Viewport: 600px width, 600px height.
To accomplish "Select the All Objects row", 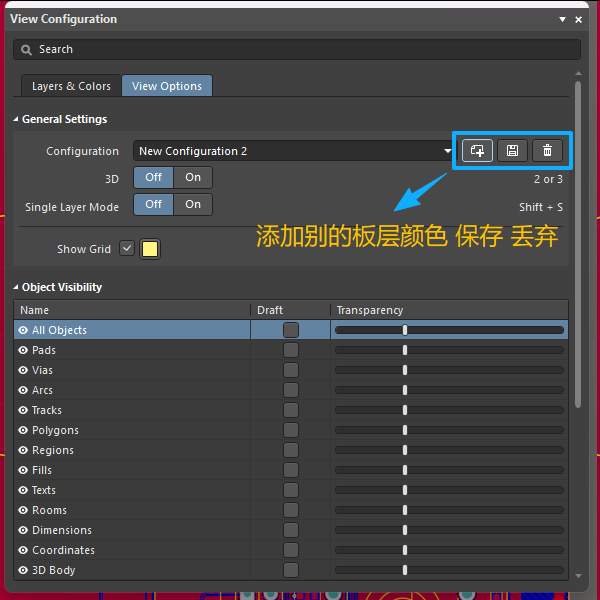I will (291, 330).
